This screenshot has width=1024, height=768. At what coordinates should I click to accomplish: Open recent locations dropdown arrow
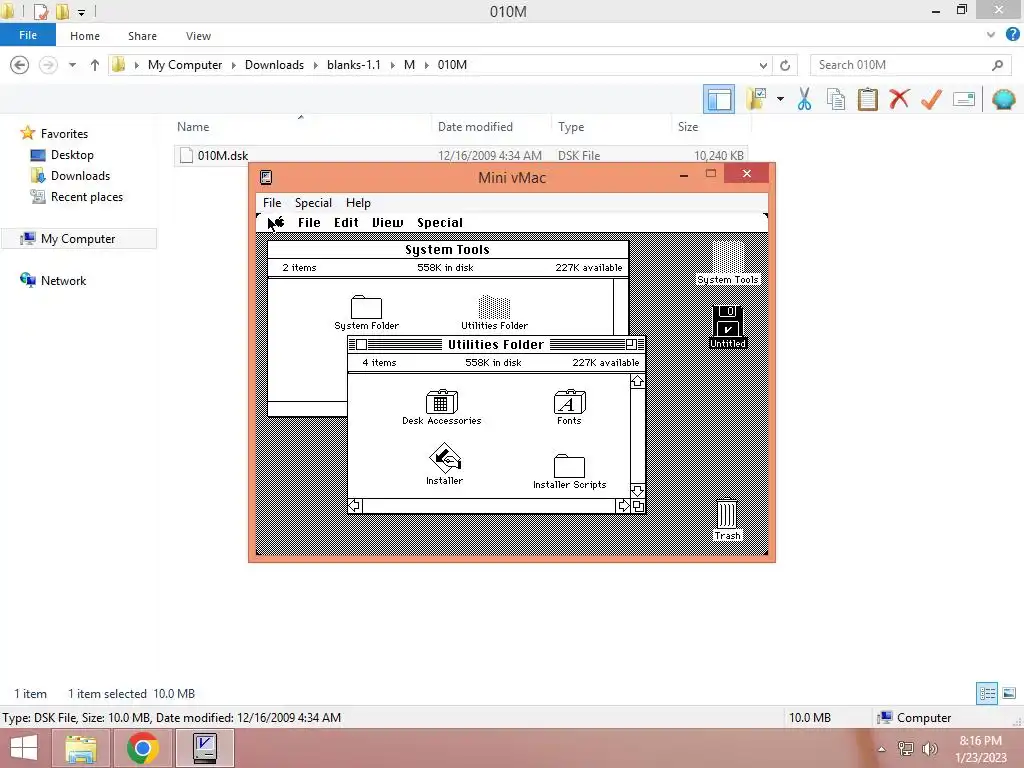(72, 65)
